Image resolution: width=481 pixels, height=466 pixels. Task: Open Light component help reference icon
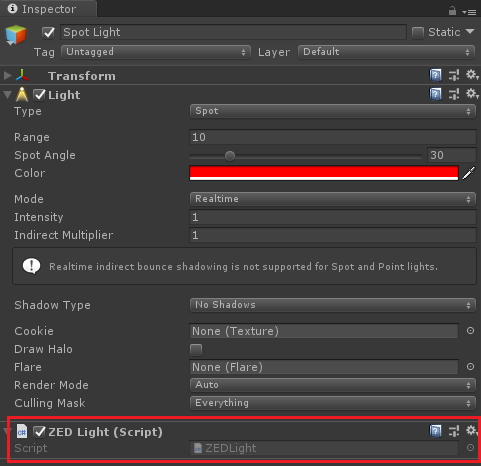(435, 94)
